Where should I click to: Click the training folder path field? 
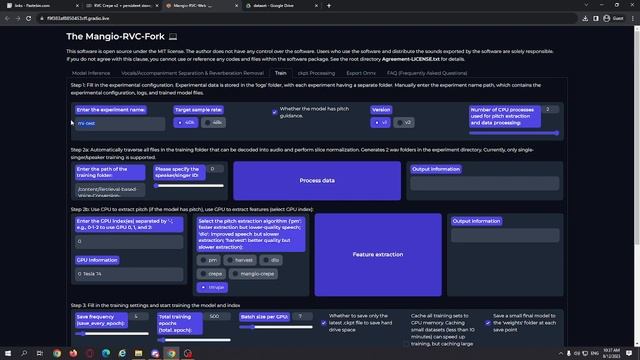pyautogui.click(x=110, y=190)
